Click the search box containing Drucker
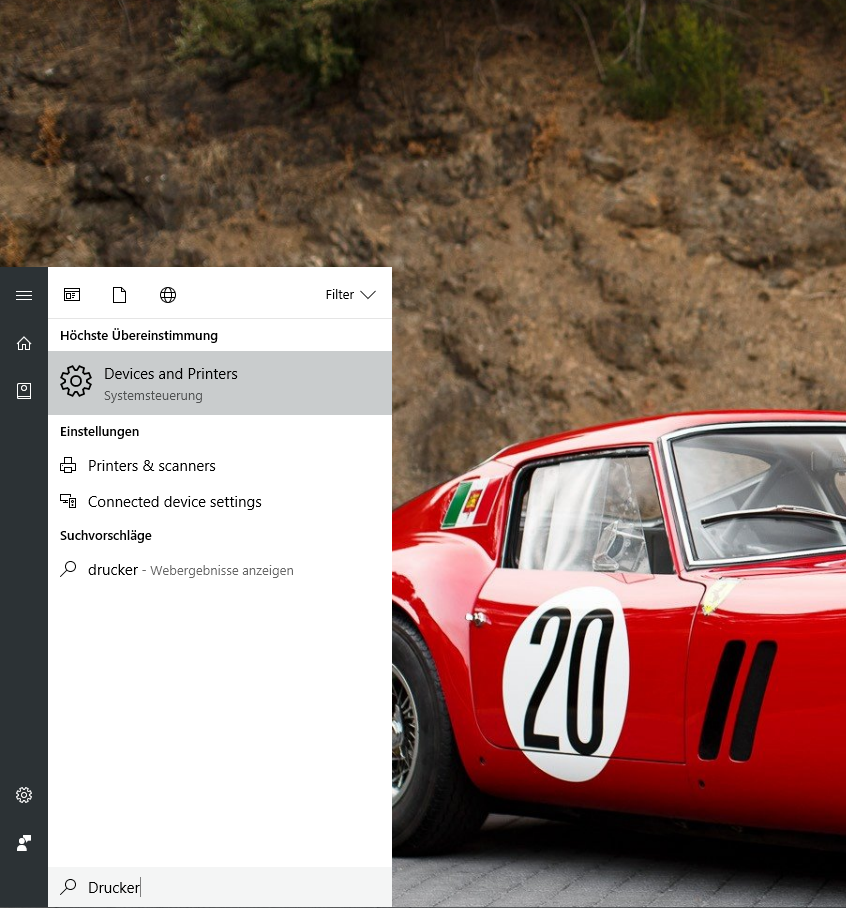The width and height of the screenshot is (846, 908). point(220,887)
